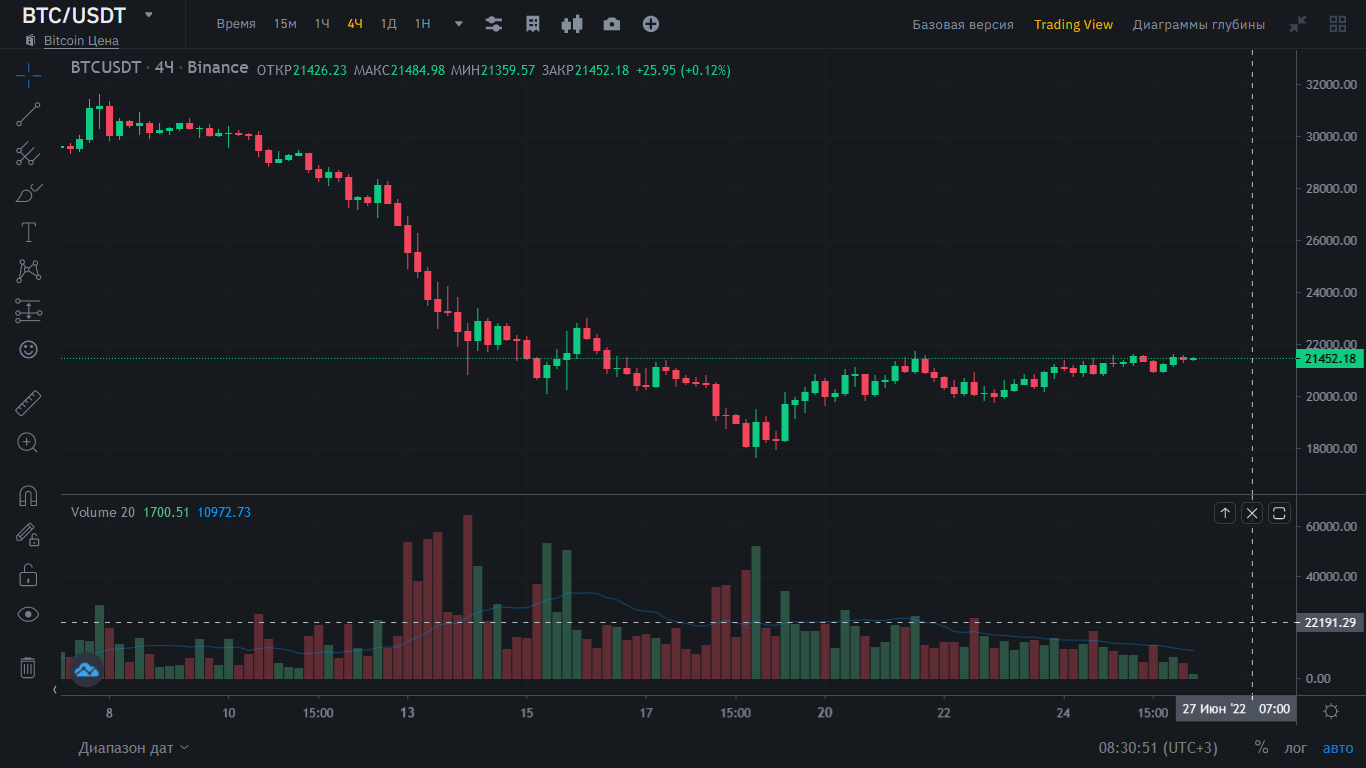1366x768 pixels.
Task: Open indicator settings sliders icon
Action: pyautogui.click(x=493, y=24)
